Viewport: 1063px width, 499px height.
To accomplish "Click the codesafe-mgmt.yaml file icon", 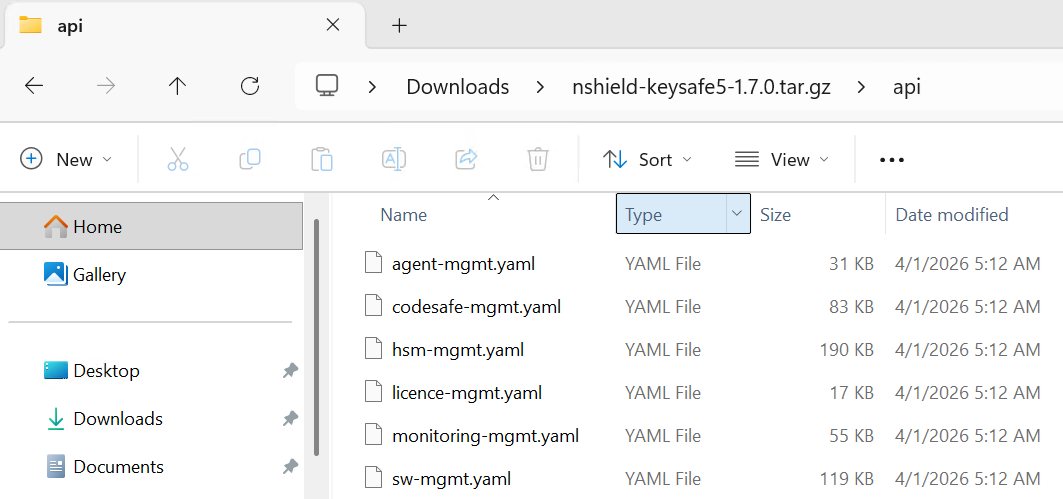I will (x=374, y=306).
